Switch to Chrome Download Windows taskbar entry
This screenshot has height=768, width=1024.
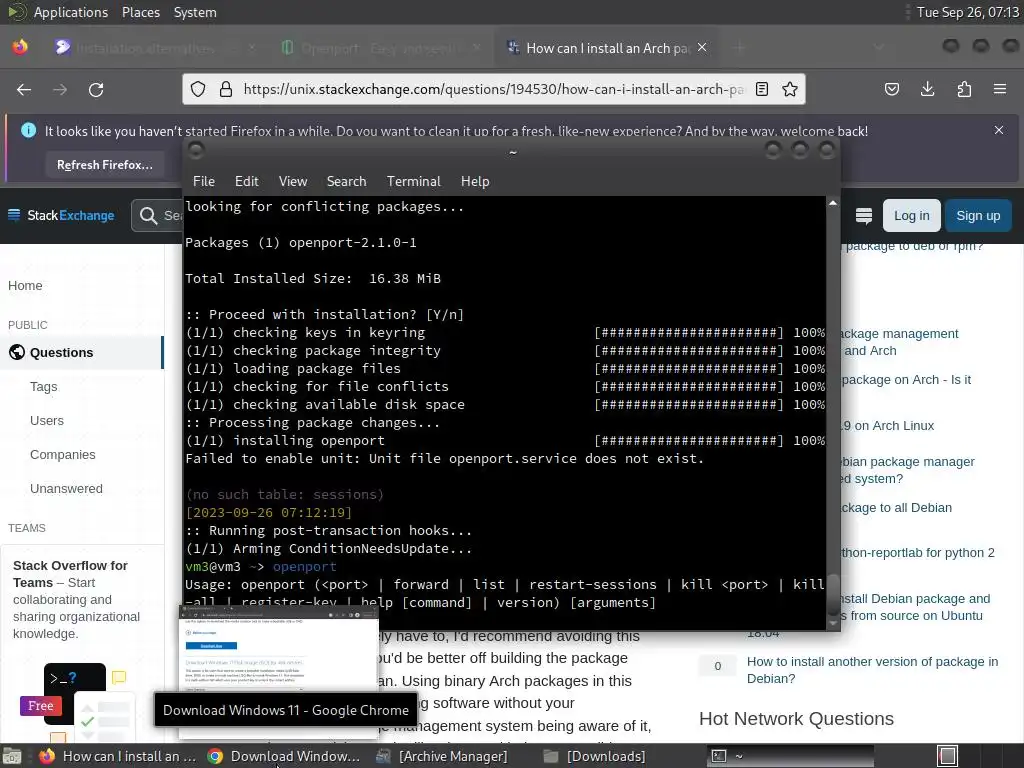[284, 756]
